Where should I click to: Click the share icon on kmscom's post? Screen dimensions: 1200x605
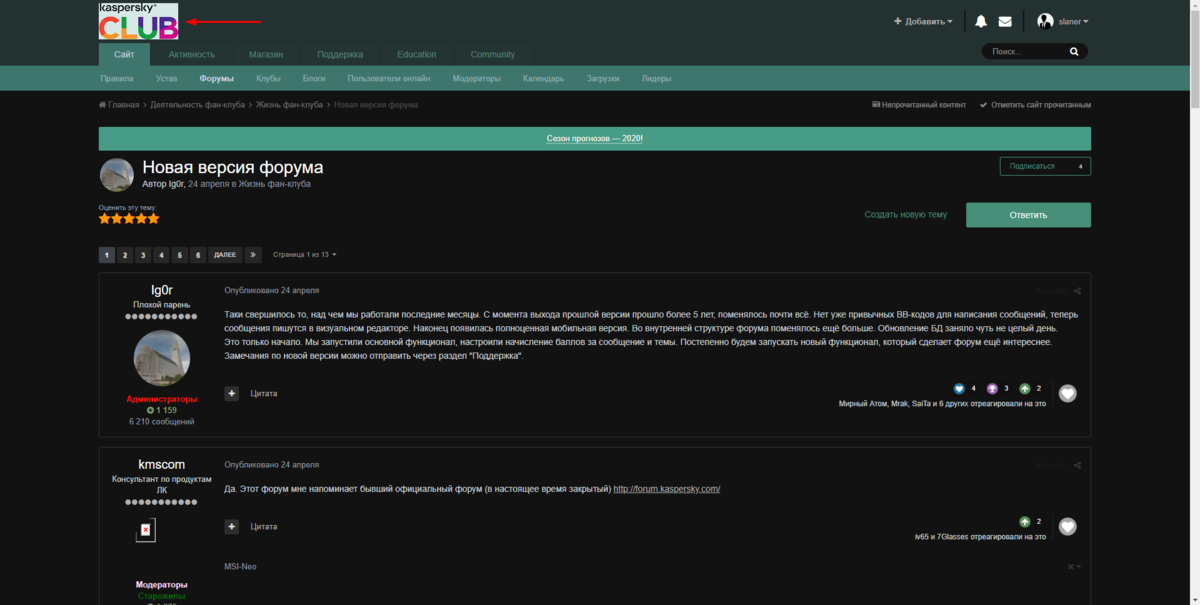pos(1077,465)
